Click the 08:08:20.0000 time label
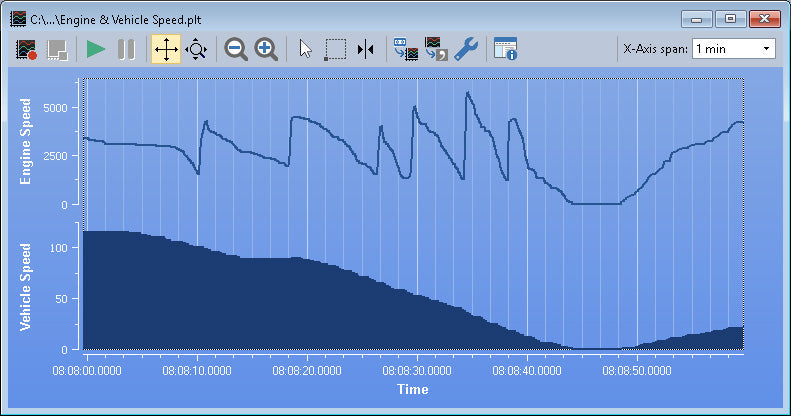 (x=307, y=371)
